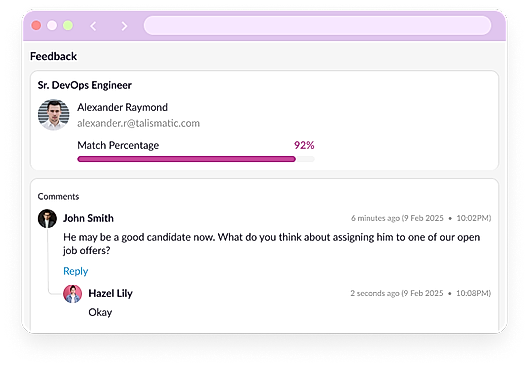This screenshot has height=368, width=529.
Task: Click the white minimize window dot
Action: 52,26
